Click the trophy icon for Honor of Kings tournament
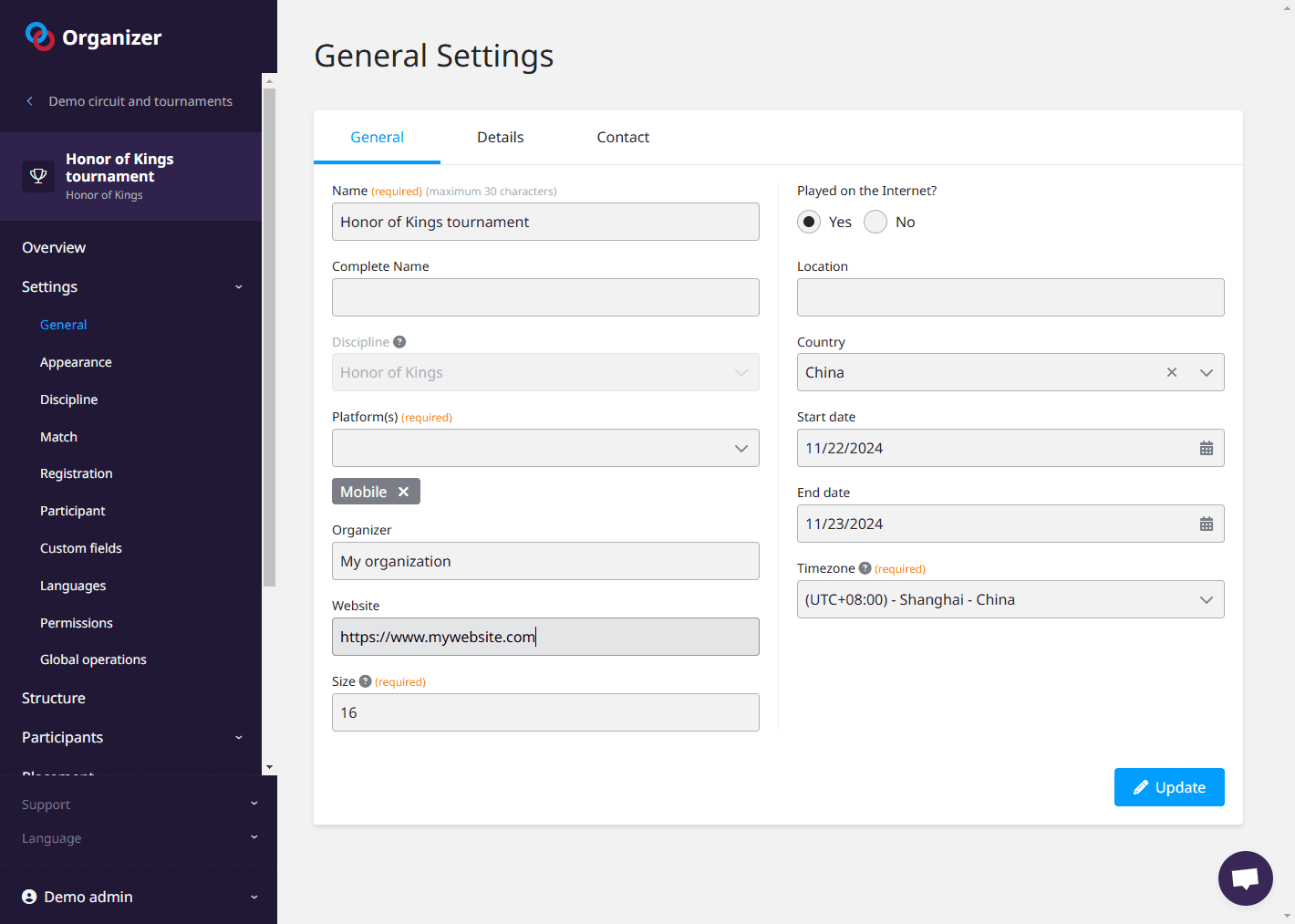 38,176
